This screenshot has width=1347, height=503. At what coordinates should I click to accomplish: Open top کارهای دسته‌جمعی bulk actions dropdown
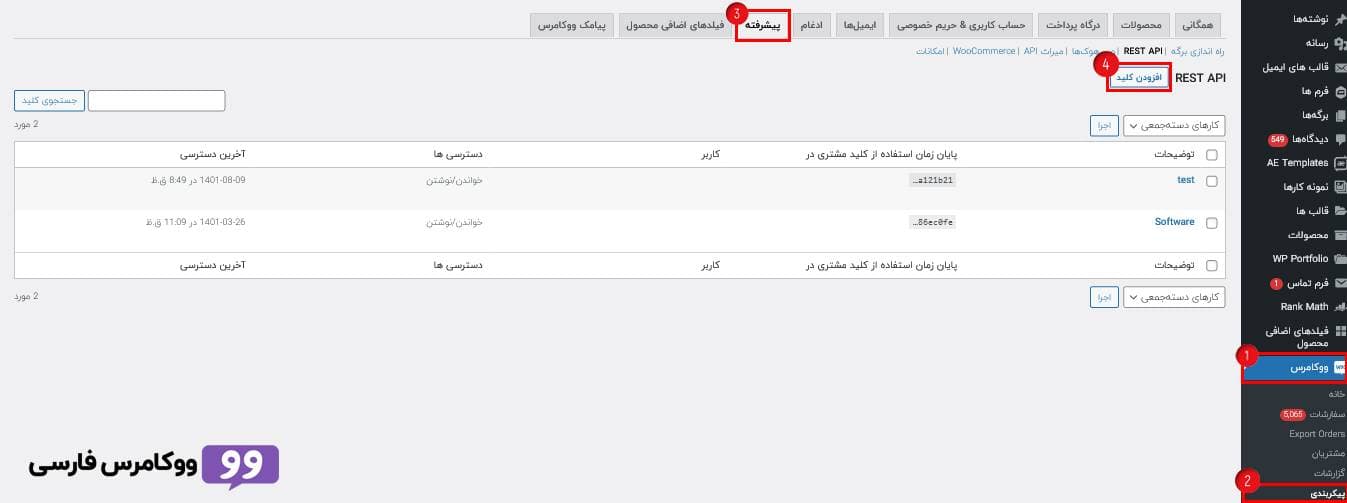1174,126
